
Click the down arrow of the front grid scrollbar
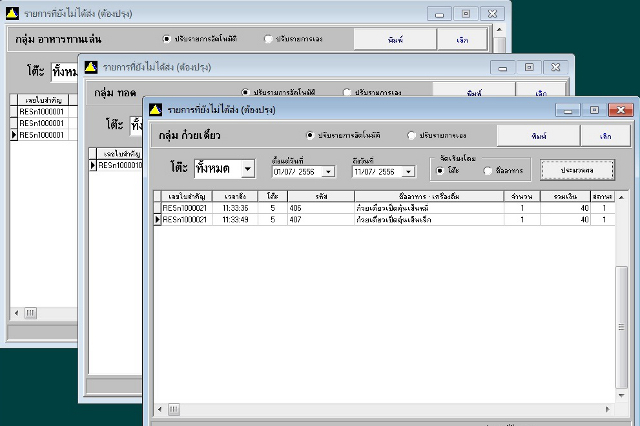621,395
